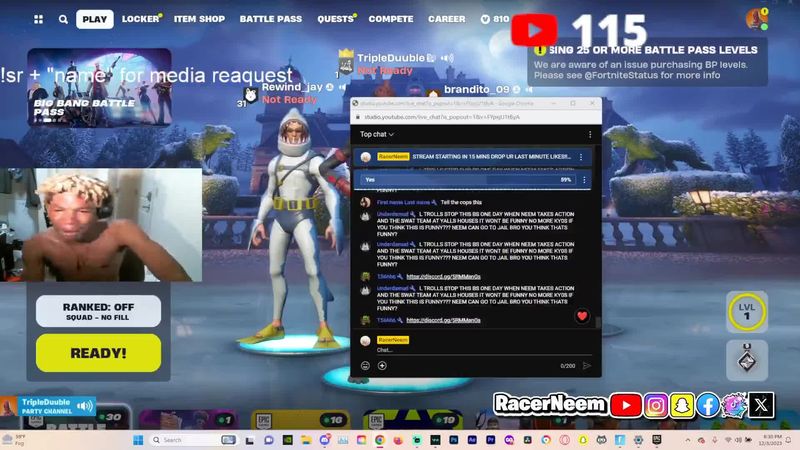
Task: Open emoji picker in chat input
Action: click(x=365, y=365)
